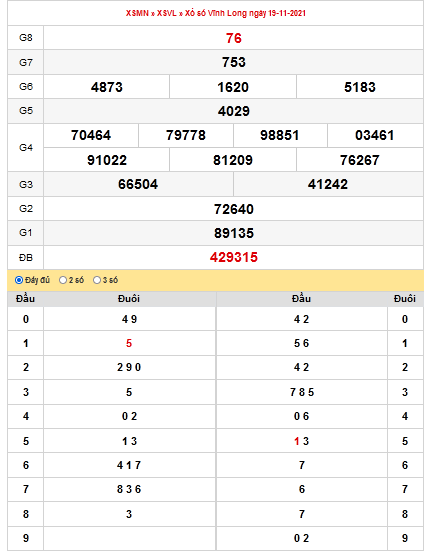Click the G7 result 753
This screenshot has height=555, width=428.
[234, 62]
